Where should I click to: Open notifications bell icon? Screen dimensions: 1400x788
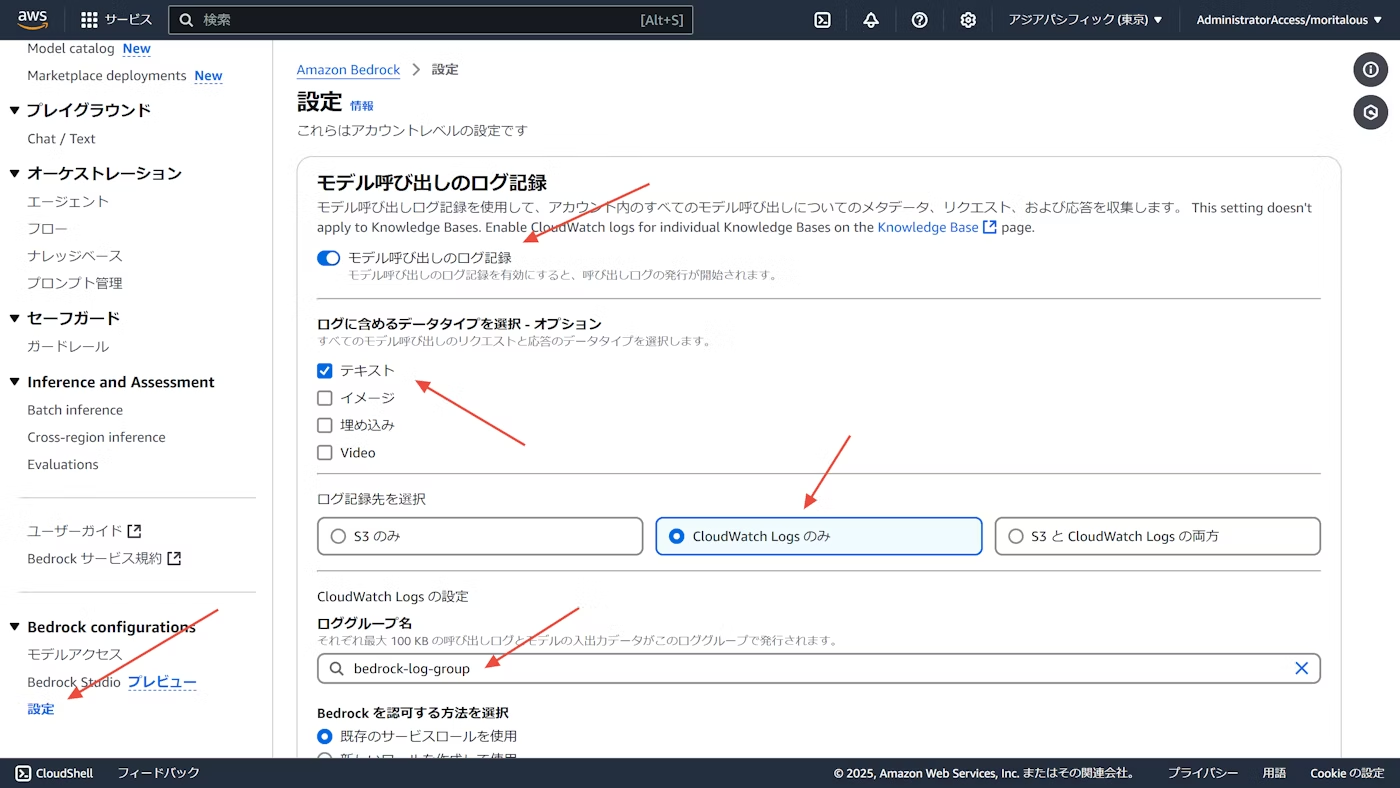[x=871, y=20]
